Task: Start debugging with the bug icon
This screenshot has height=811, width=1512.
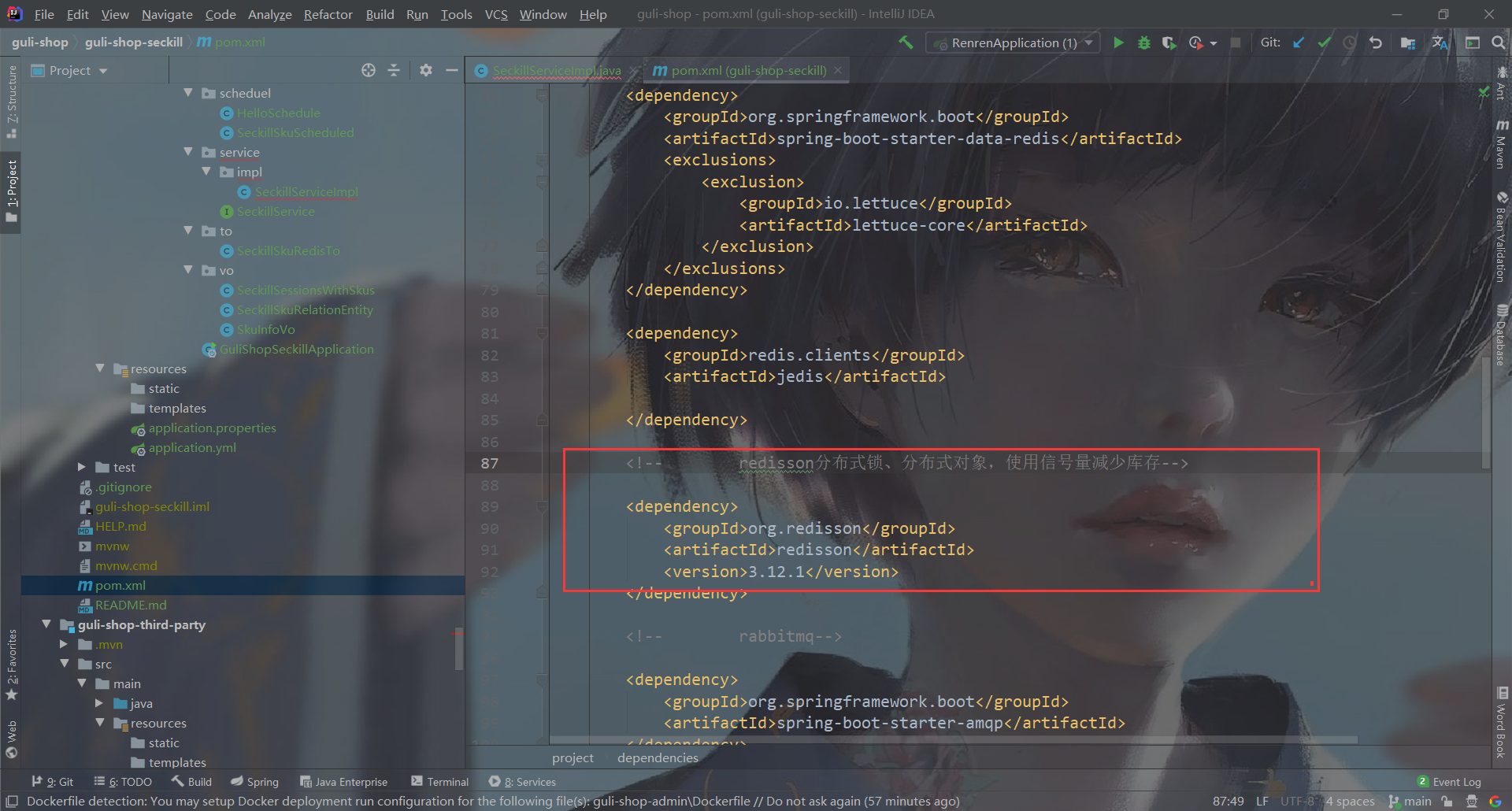Action: coord(1144,43)
